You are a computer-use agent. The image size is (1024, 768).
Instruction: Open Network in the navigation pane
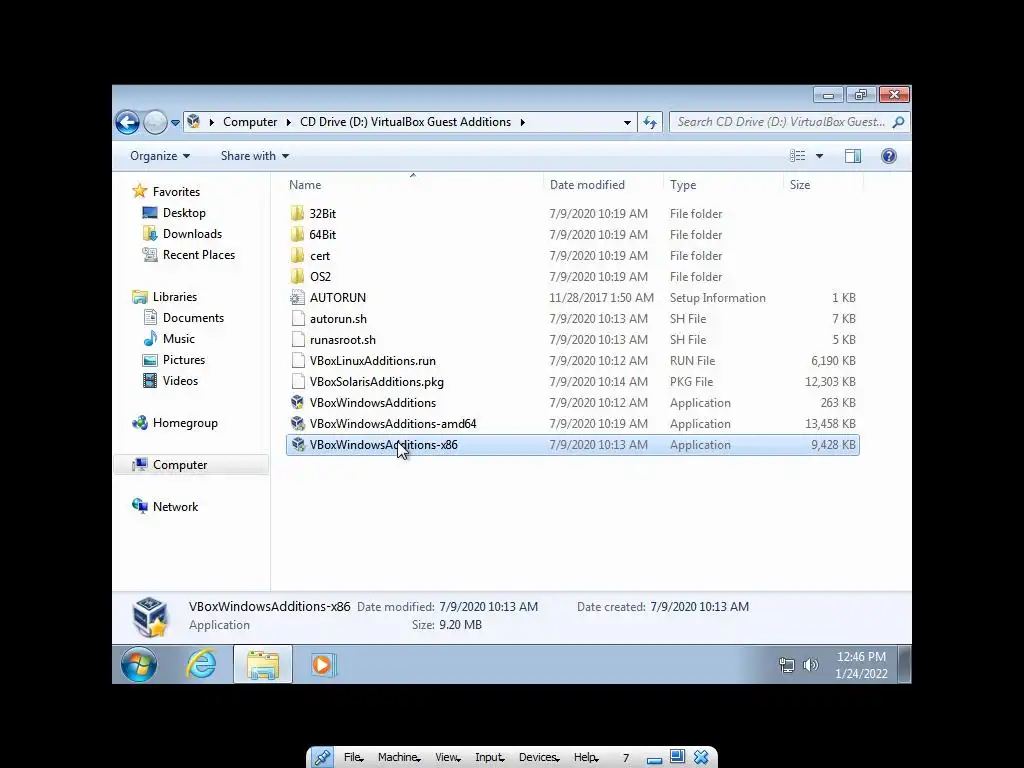176,507
